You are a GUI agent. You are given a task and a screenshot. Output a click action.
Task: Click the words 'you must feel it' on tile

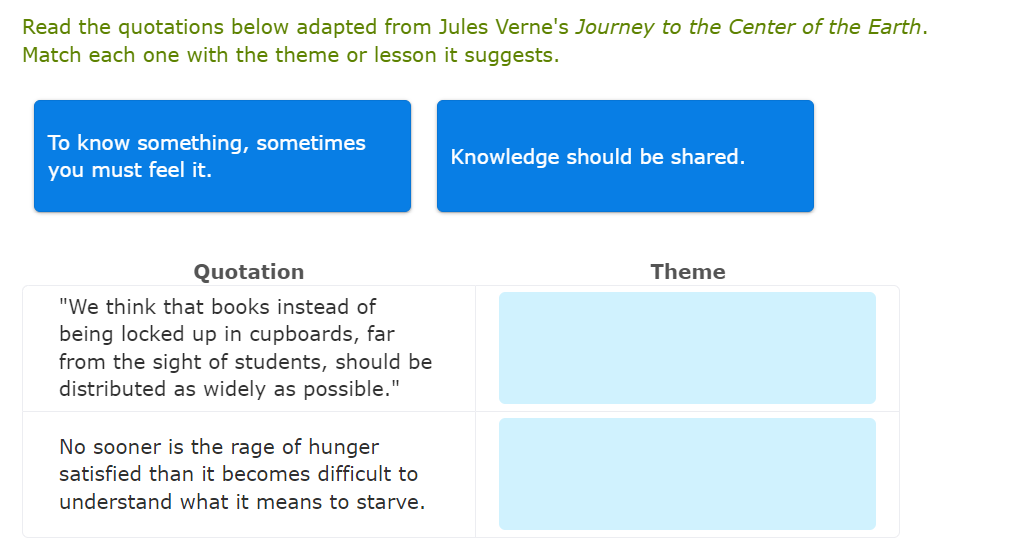tap(130, 171)
